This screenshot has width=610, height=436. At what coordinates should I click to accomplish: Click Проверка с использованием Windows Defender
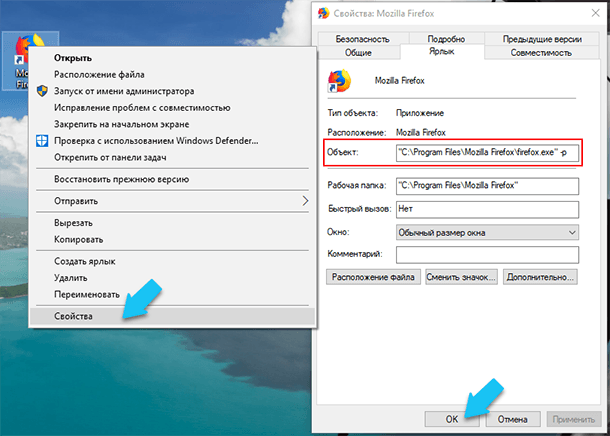pos(173,141)
